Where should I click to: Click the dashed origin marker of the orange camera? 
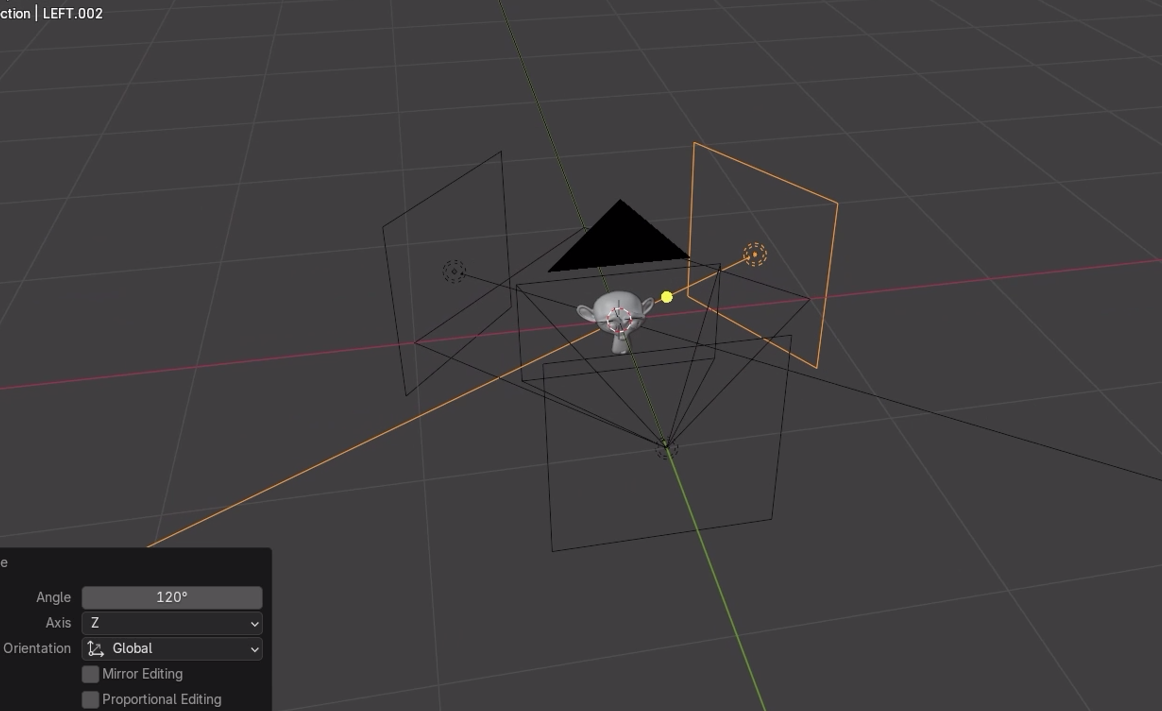tap(753, 255)
